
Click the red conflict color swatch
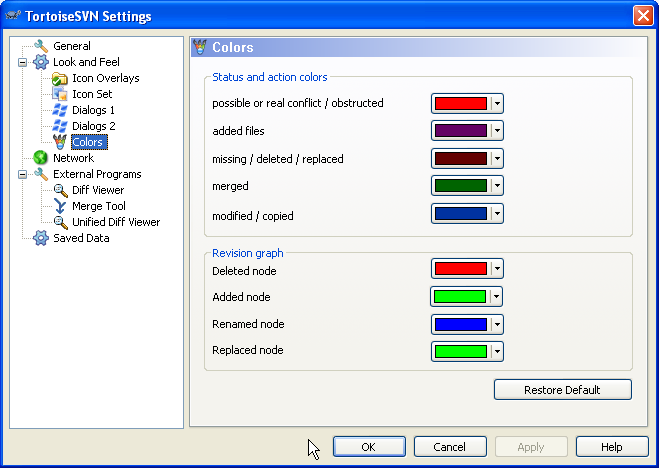pyautogui.click(x=461, y=103)
